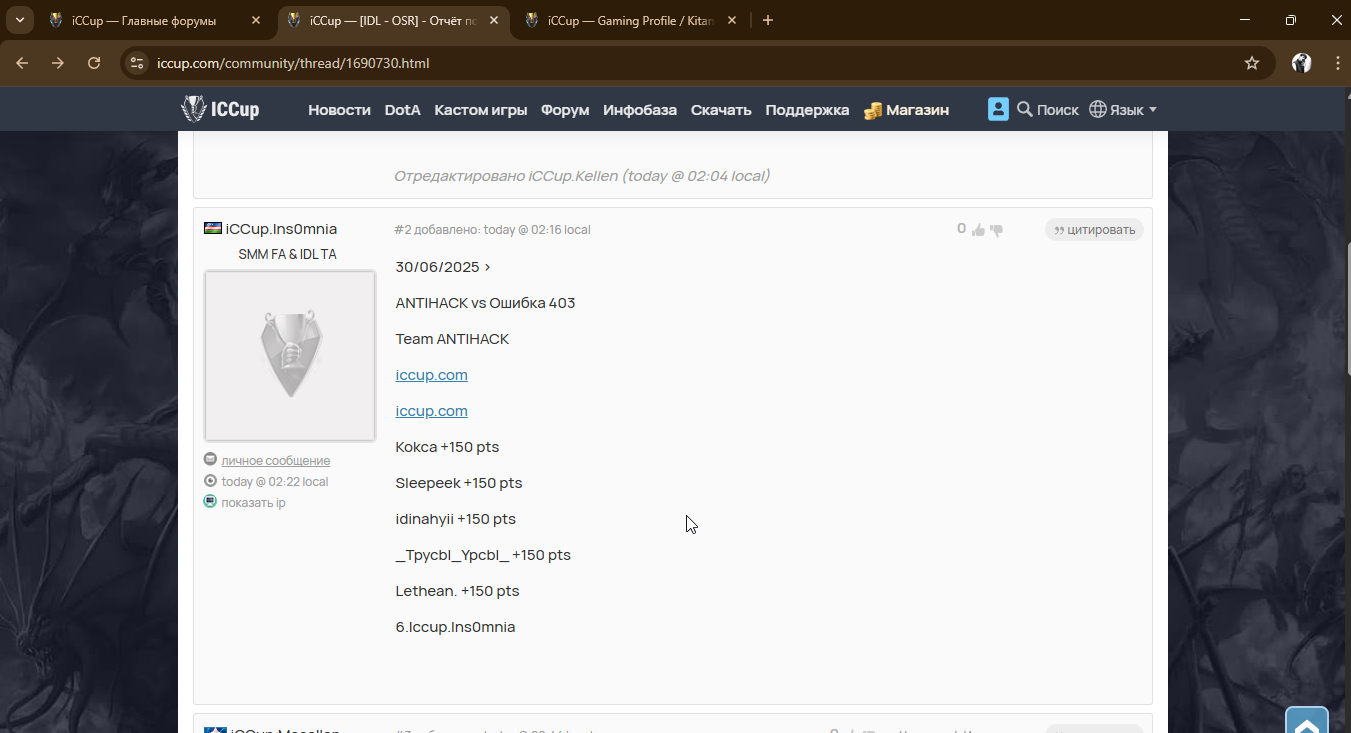Open Поддержка in the navigation bar
This screenshot has height=733, width=1351.
pyautogui.click(x=807, y=110)
